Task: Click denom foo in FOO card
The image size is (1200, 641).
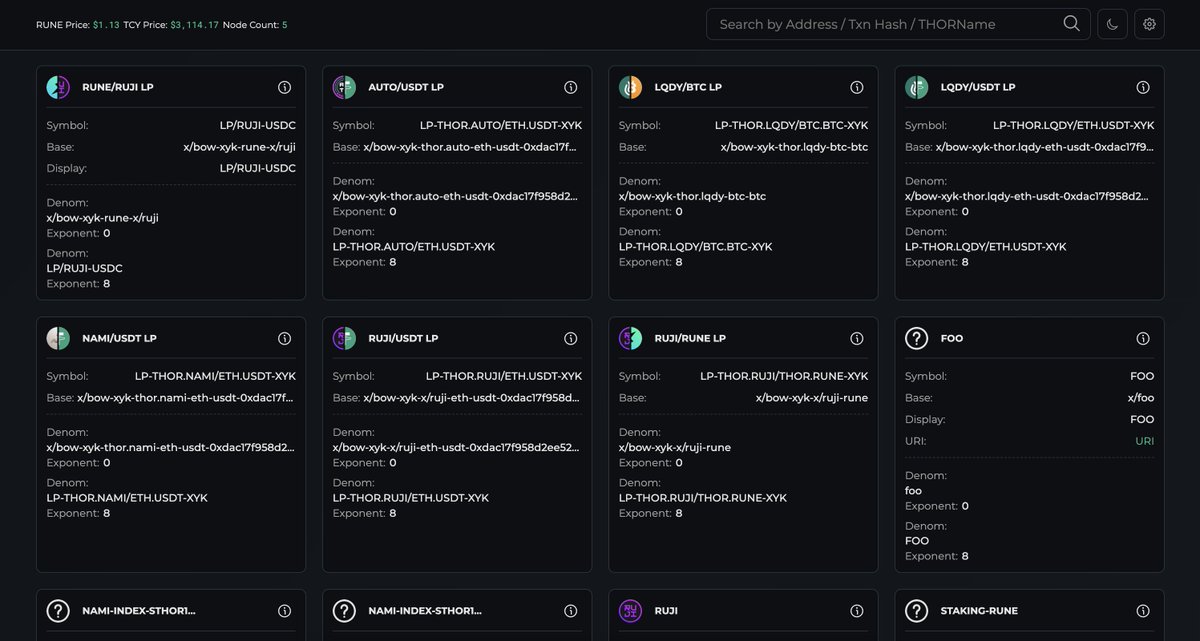Action: (913, 491)
